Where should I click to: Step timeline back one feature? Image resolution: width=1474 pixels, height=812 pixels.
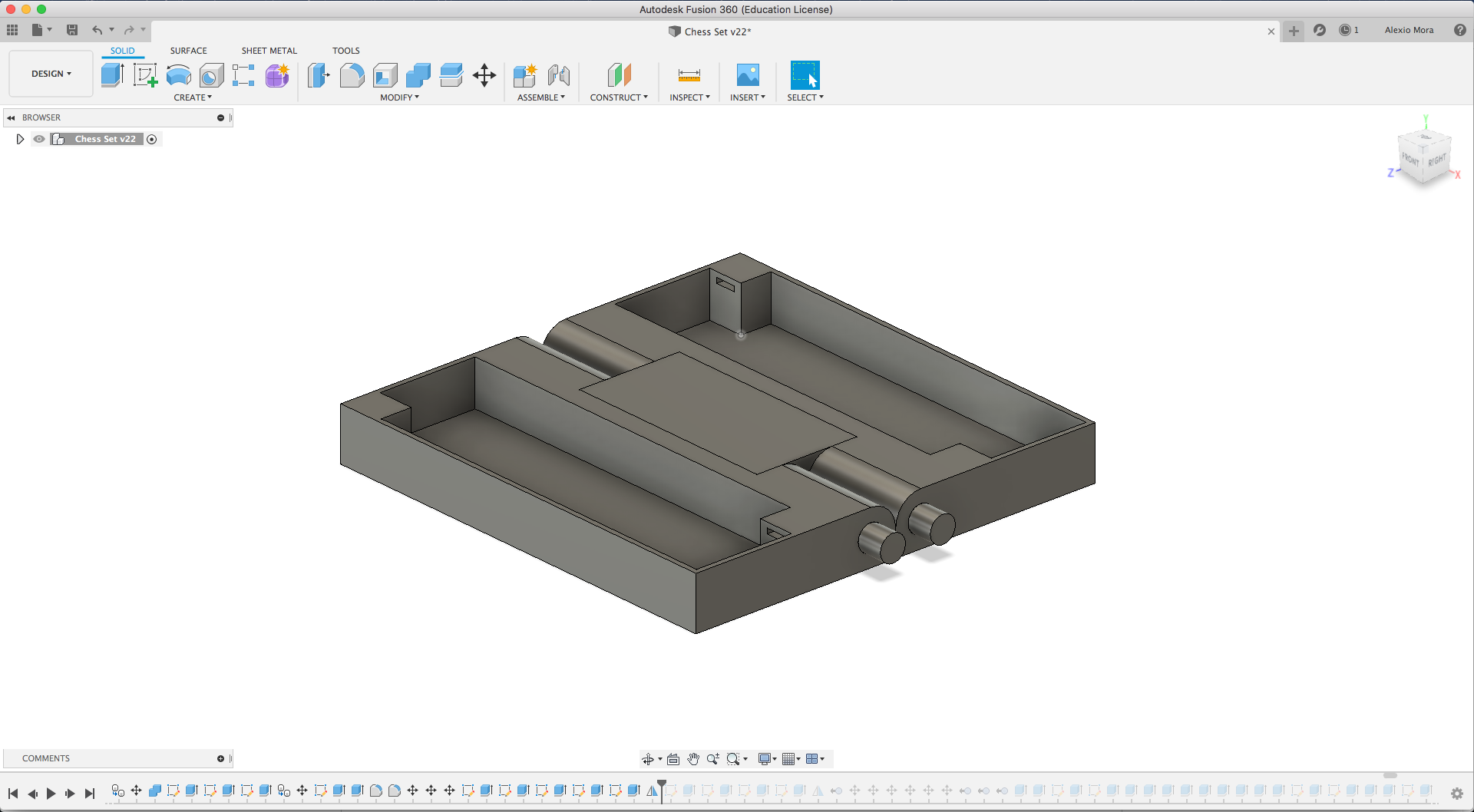pos(32,794)
